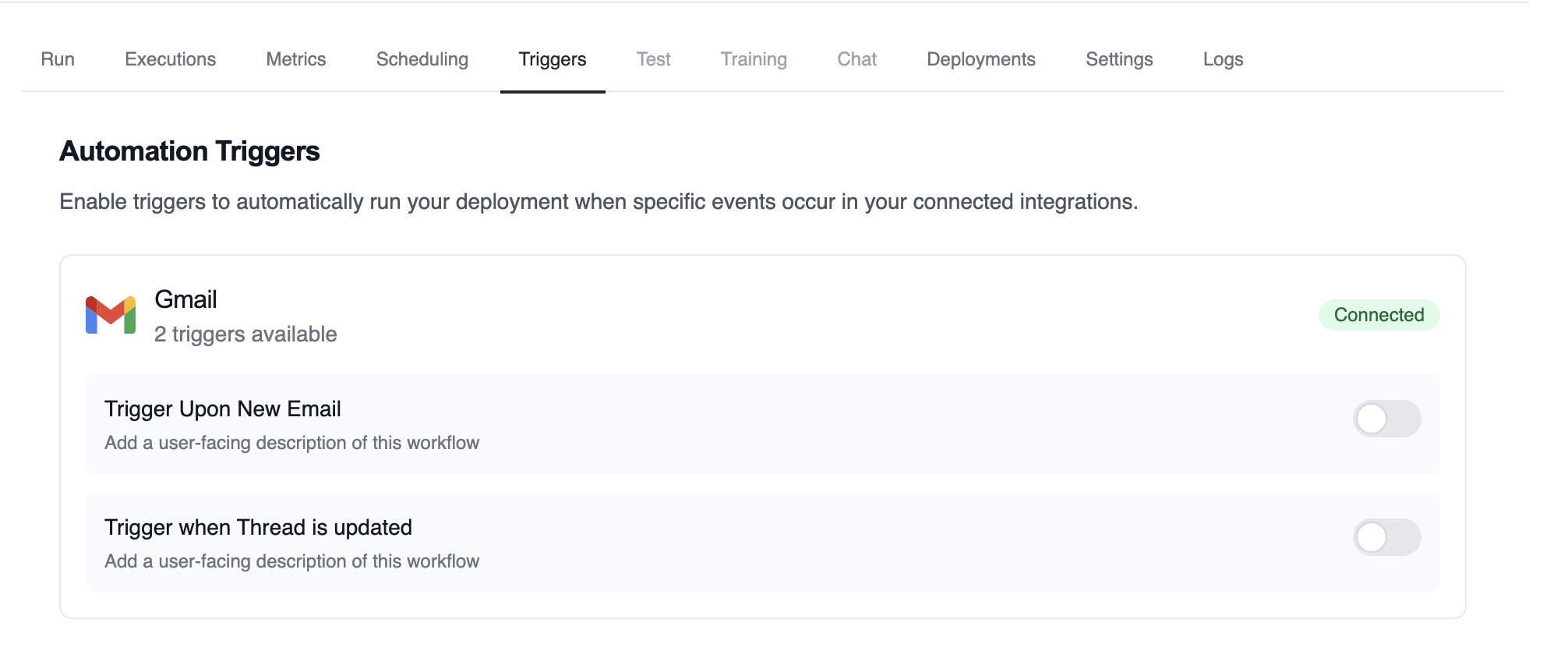Viewport: 1568px width, 672px height.
Task: Open the Settings tab
Action: point(1119,59)
